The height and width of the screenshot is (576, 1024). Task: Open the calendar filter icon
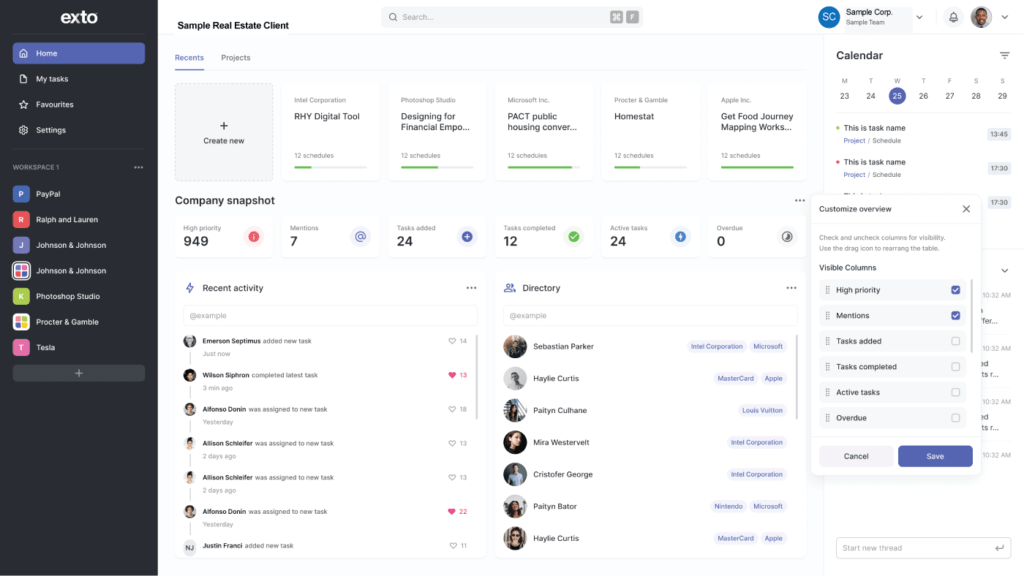(1007, 55)
